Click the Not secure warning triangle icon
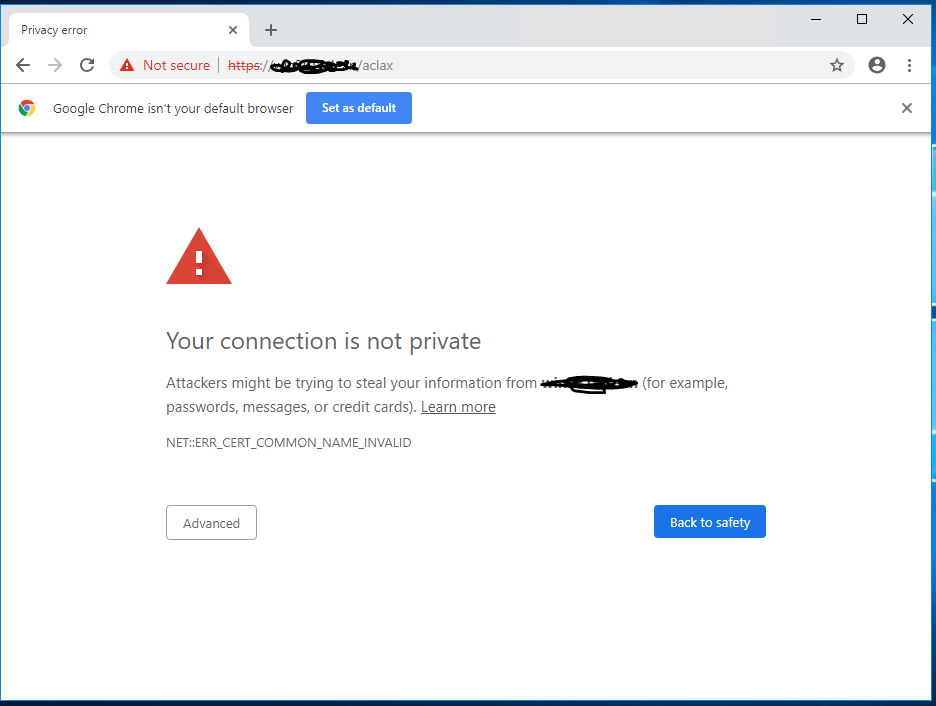 tap(127, 65)
